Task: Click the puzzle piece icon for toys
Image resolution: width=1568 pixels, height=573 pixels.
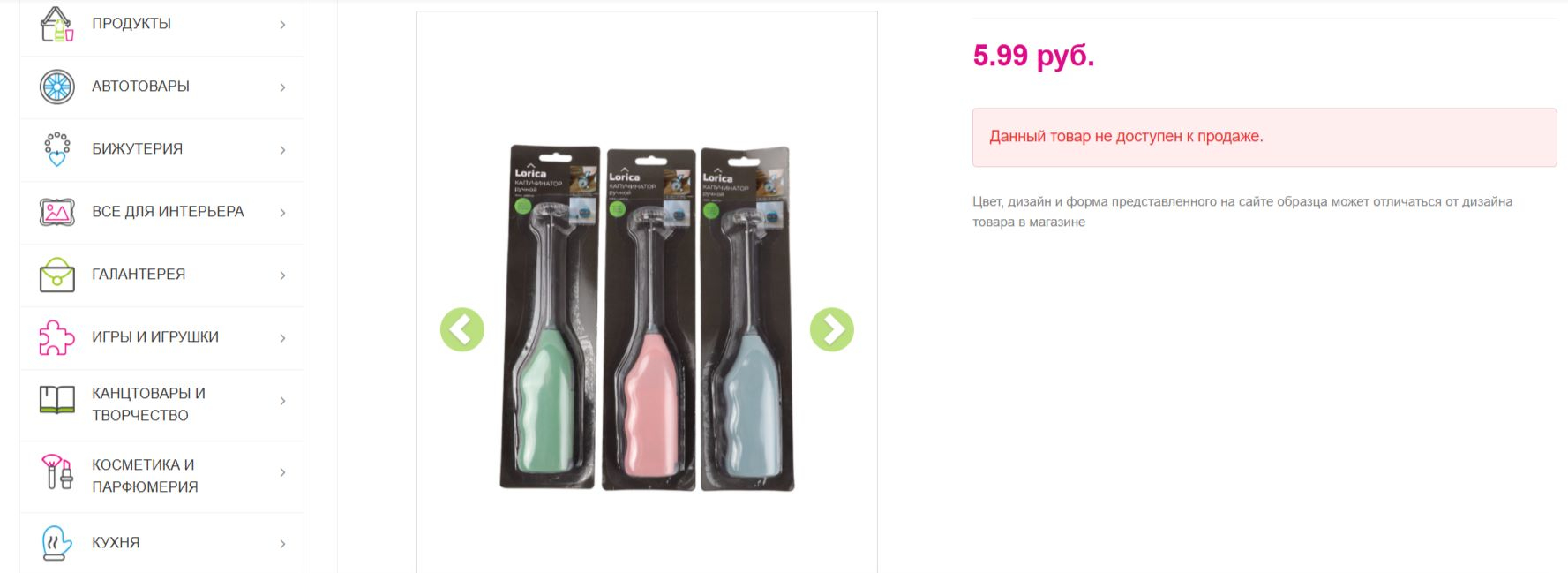Action: 56,337
